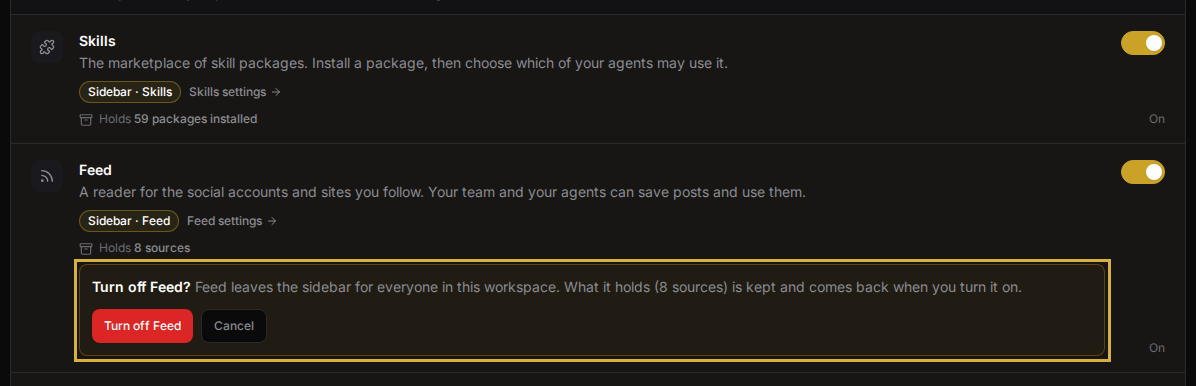Click the Feed RSS icon
This screenshot has width=1196, height=386.
pyautogui.click(x=47, y=177)
